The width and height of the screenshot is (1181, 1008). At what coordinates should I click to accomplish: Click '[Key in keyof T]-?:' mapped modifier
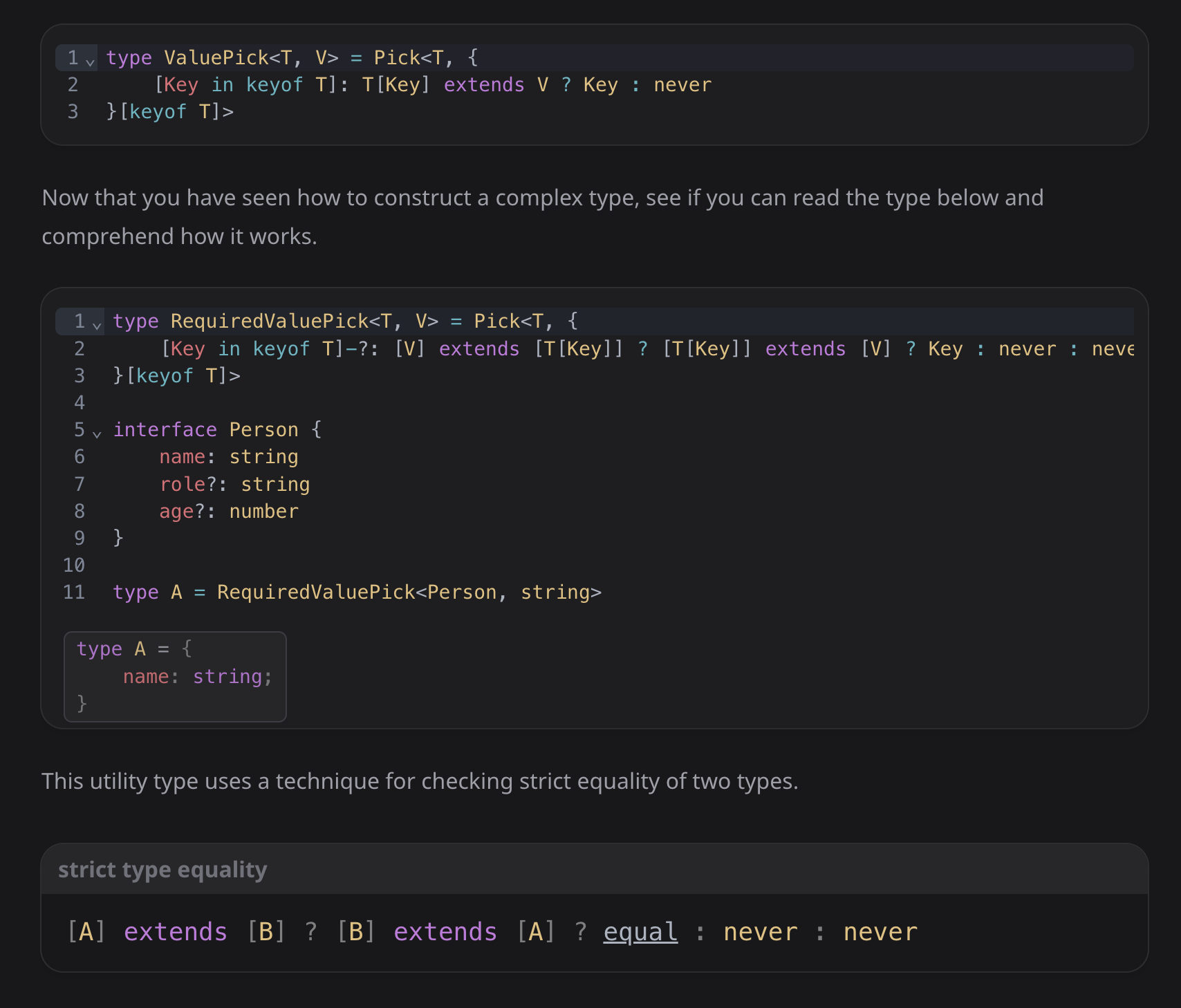pyautogui.click(x=270, y=348)
